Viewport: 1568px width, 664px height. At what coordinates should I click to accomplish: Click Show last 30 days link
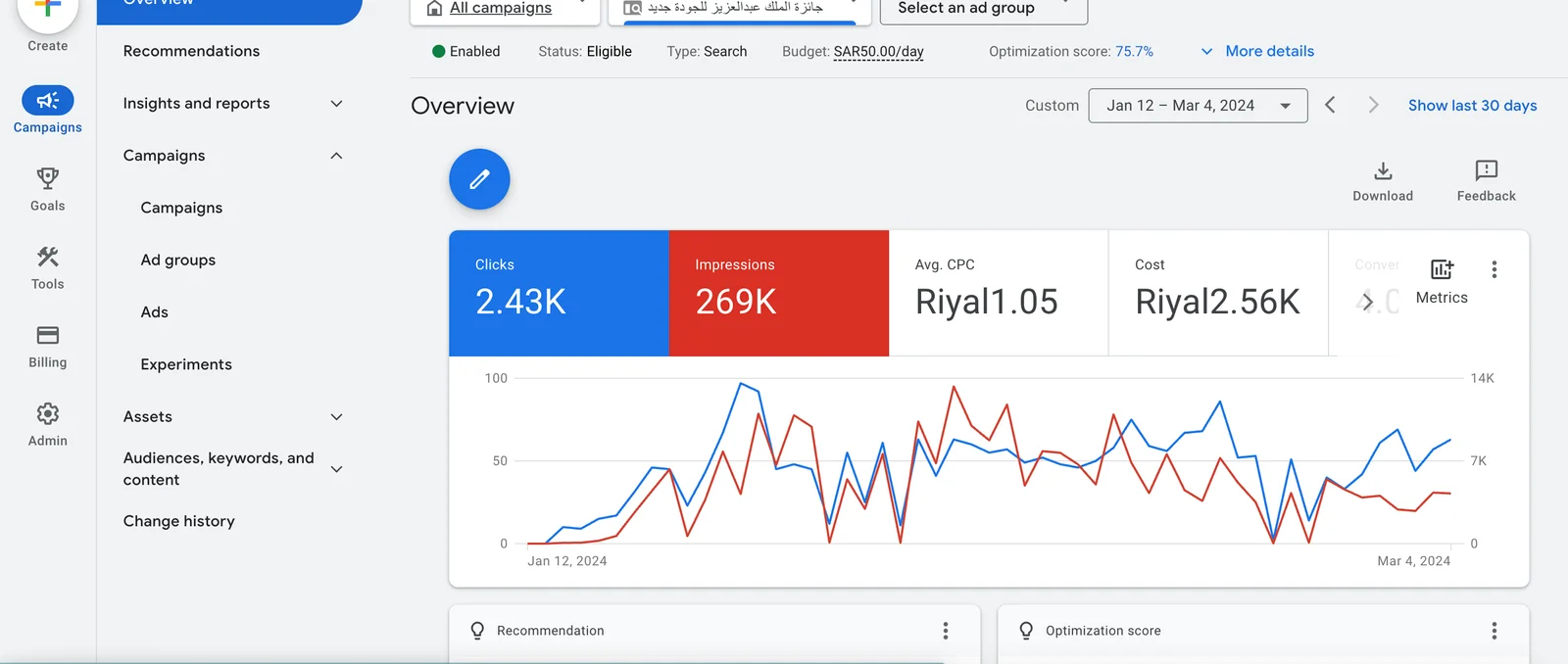[x=1472, y=106]
